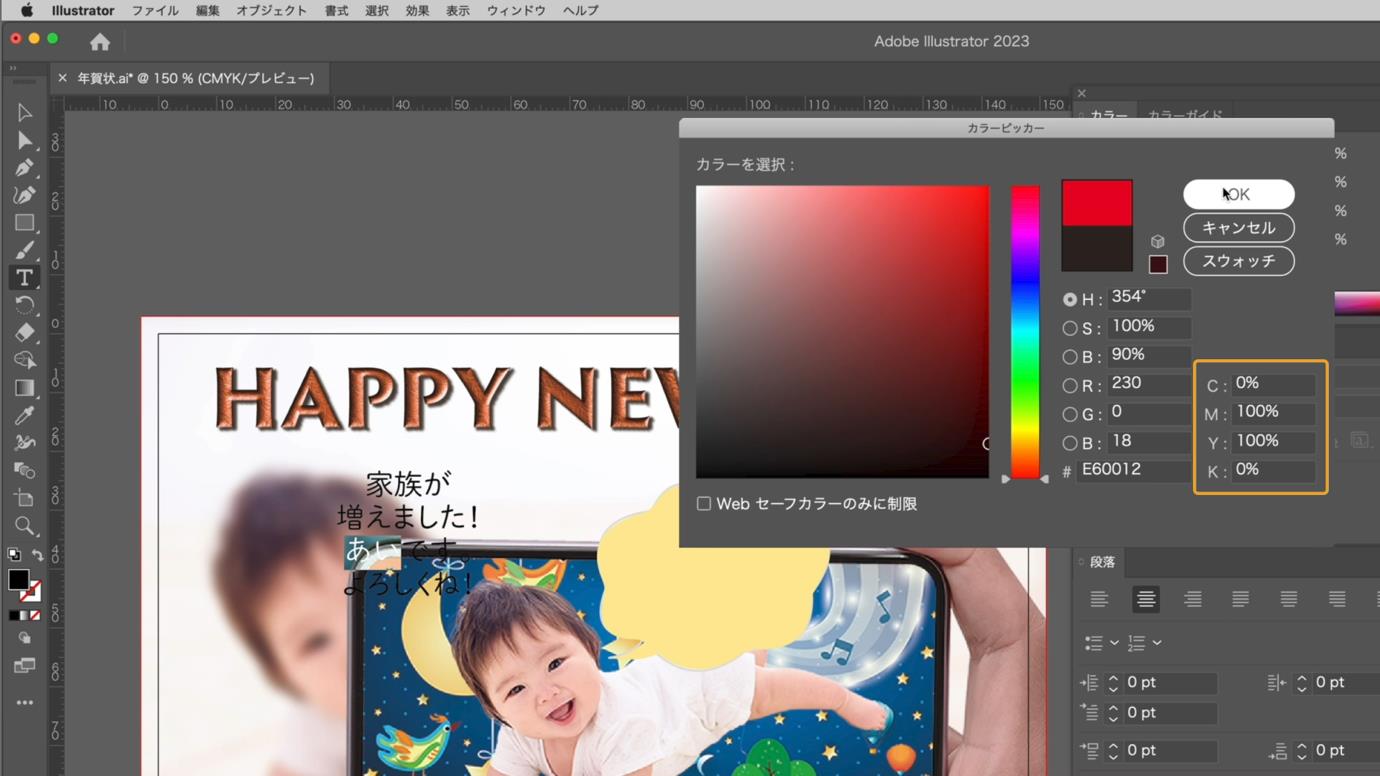This screenshot has height=776, width=1380.
Task: Click the left indent stepper arrows
Action: (1113, 683)
